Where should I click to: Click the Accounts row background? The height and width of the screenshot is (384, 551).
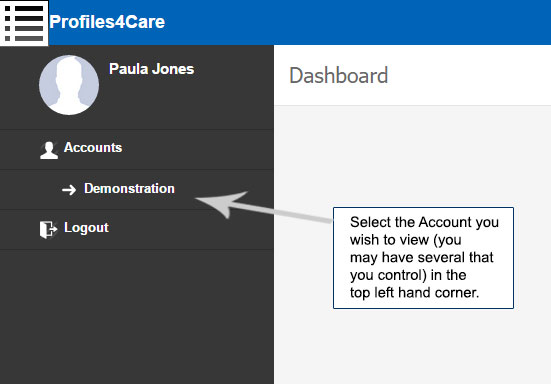[137, 150]
